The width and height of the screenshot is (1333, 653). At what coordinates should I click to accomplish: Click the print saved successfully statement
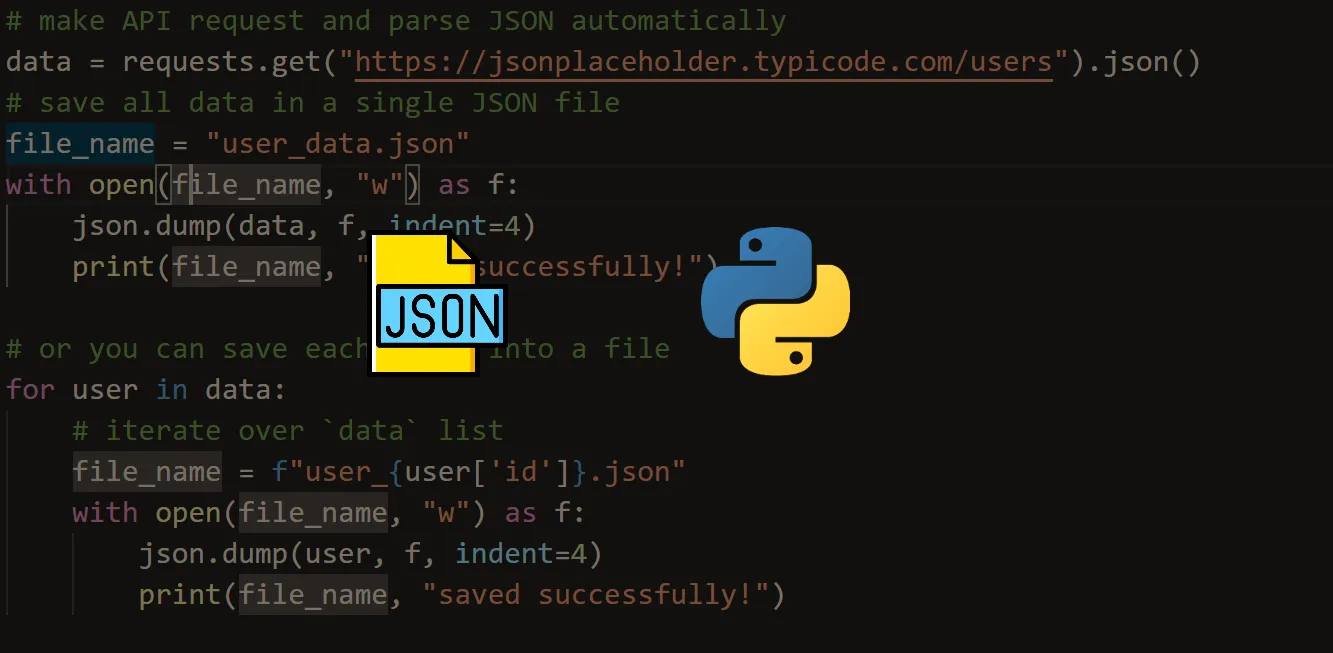click(x=460, y=594)
